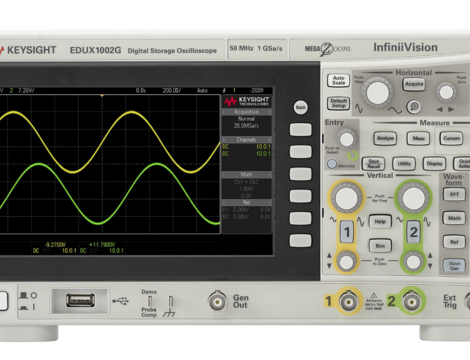
Task: Click the orange trigger time marker
Action: [102, 96]
